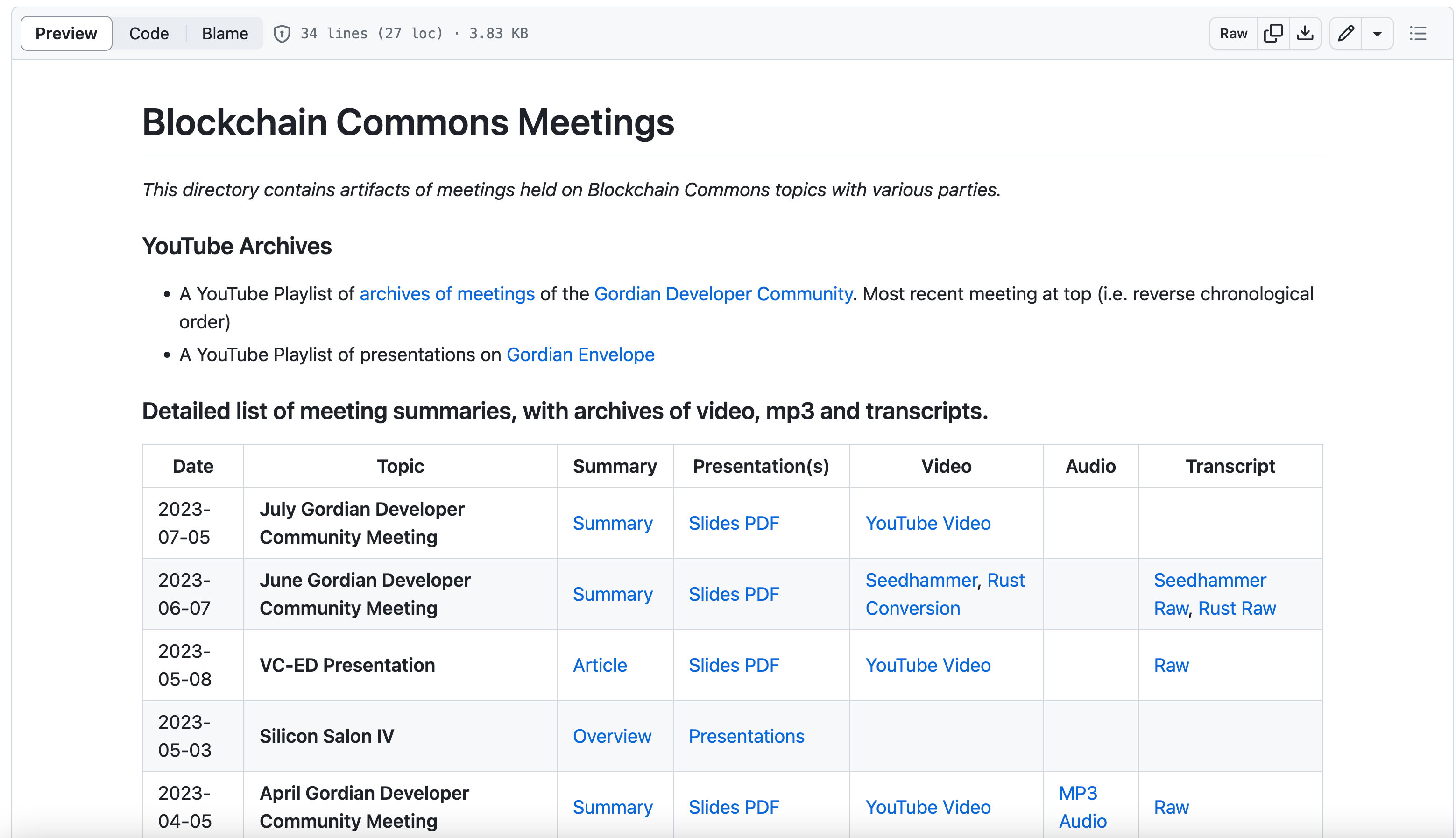The height and width of the screenshot is (838, 1456).
Task: Open Gordian Developer Community link
Action: 723,294
